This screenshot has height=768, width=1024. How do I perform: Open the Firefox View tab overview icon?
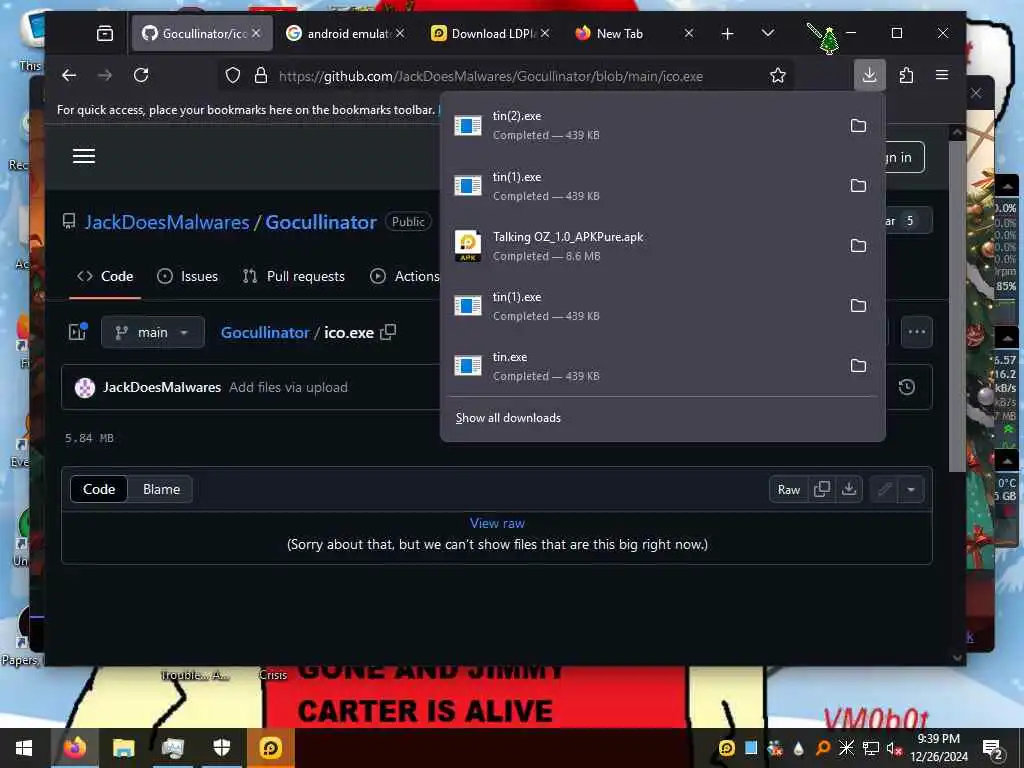(105, 33)
